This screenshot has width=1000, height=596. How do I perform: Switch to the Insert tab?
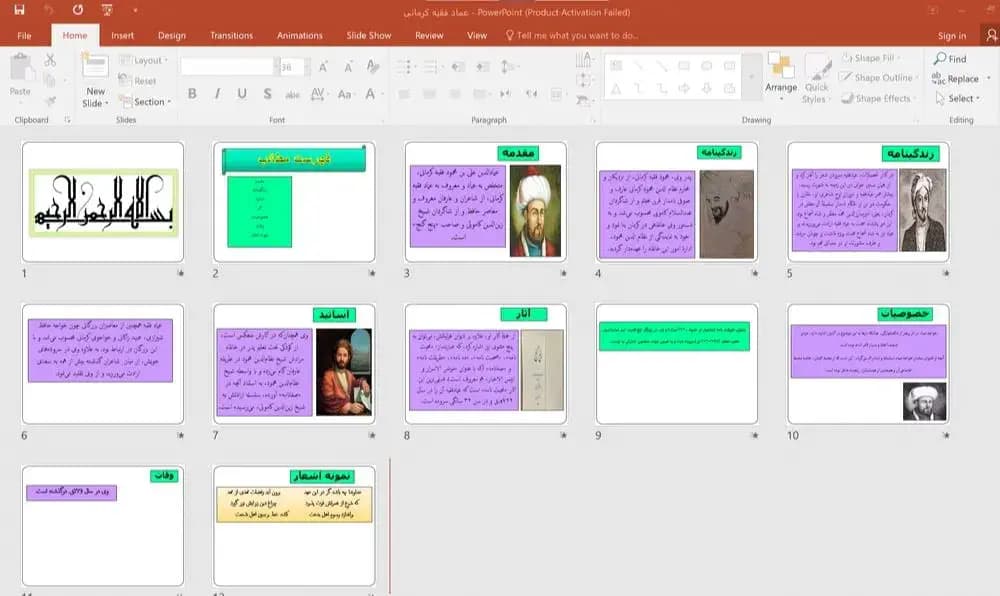pos(122,36)
